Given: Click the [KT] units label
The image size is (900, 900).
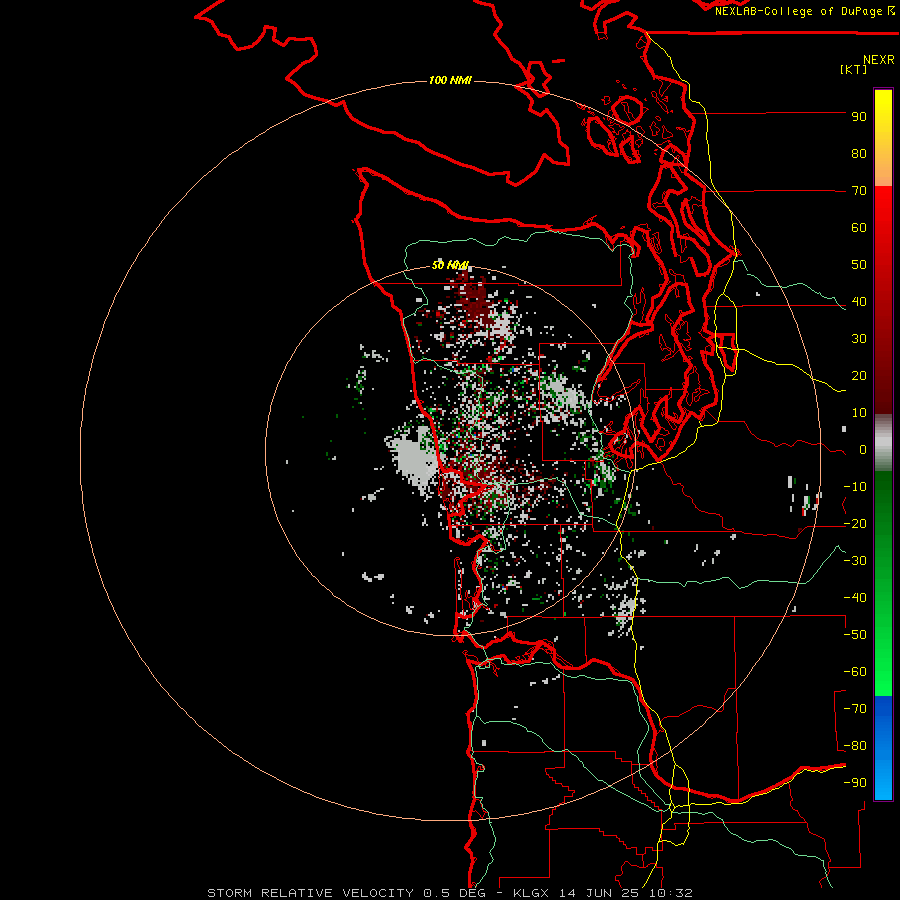Looking at the screenshot, I should pos(854,69).
